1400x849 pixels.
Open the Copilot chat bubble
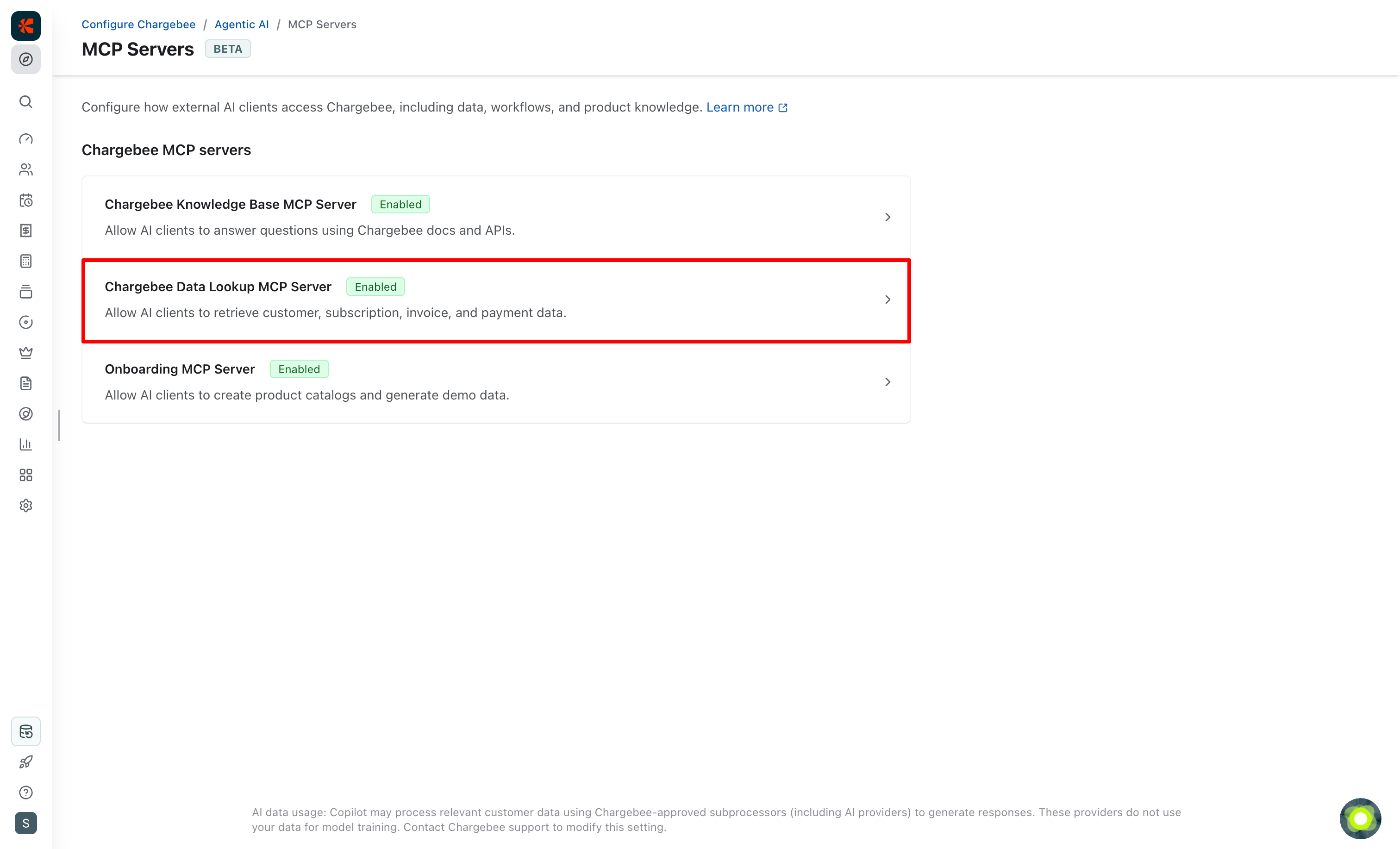(x=1360, y=818)
